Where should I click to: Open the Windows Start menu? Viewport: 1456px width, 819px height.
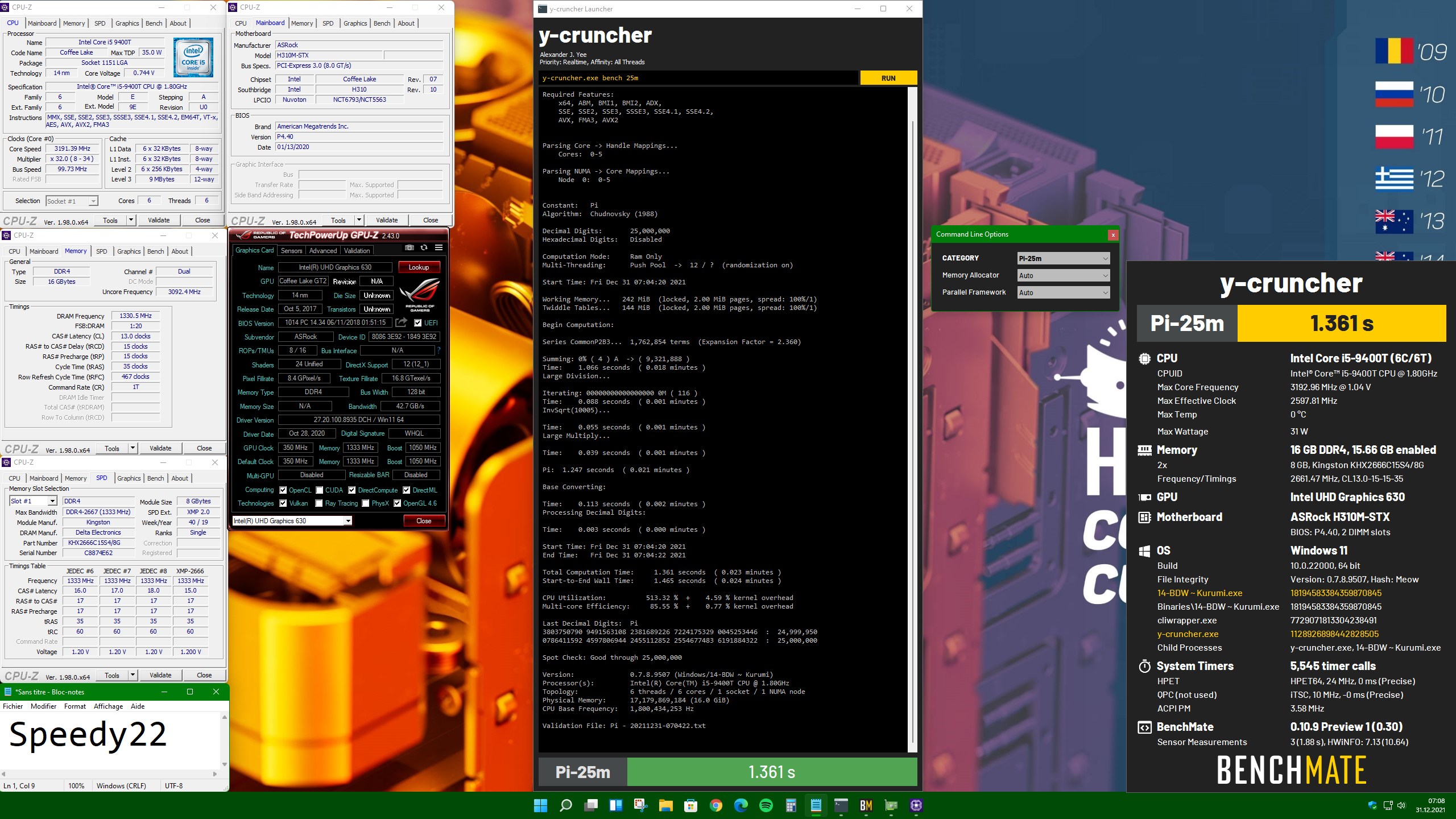[x=540, y=805]
